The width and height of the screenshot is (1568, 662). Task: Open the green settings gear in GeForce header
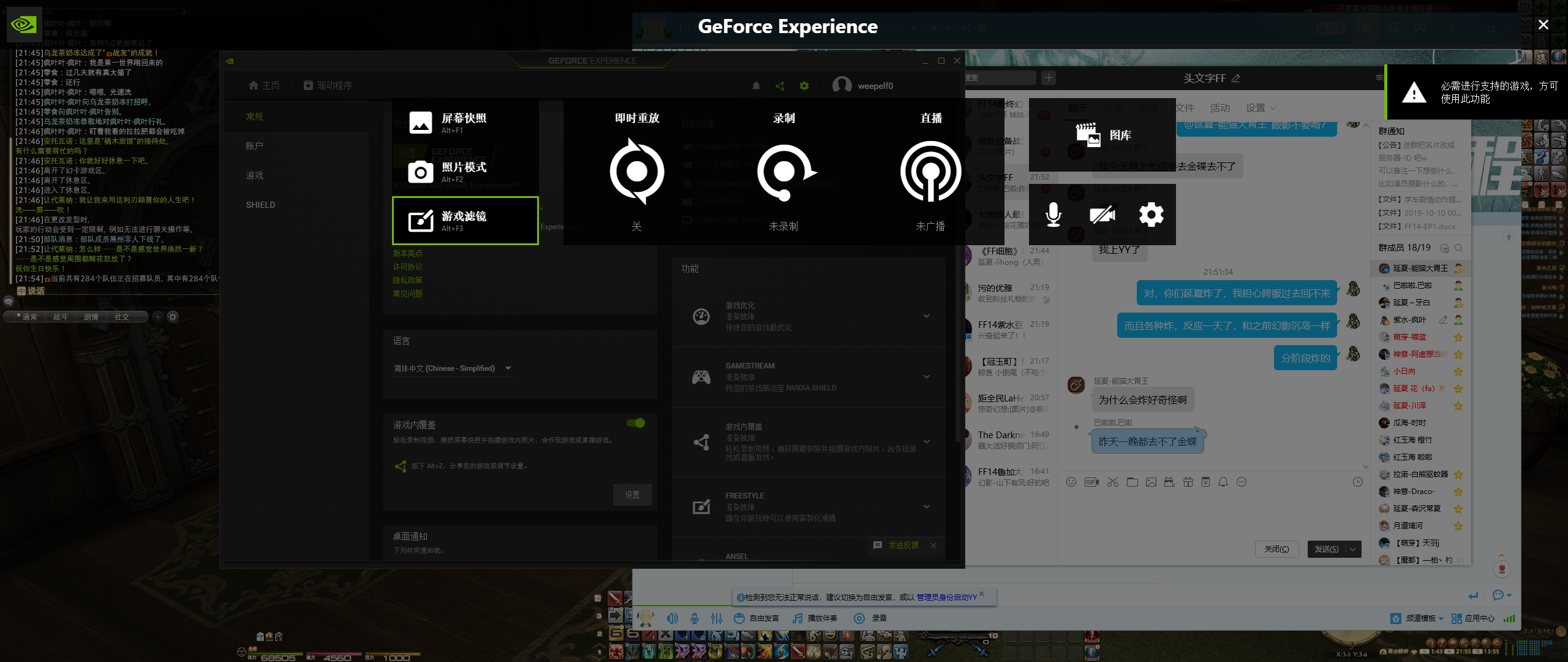coord(804,86)
